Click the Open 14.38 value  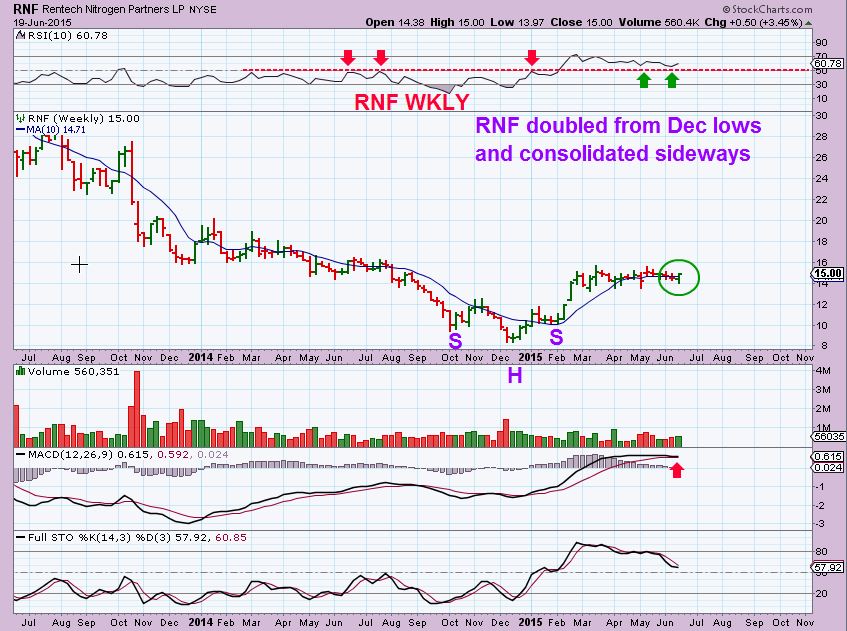tap(395, 23)
